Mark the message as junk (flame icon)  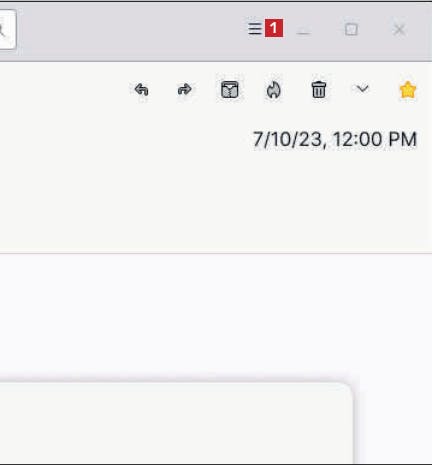tap(274, 90)
